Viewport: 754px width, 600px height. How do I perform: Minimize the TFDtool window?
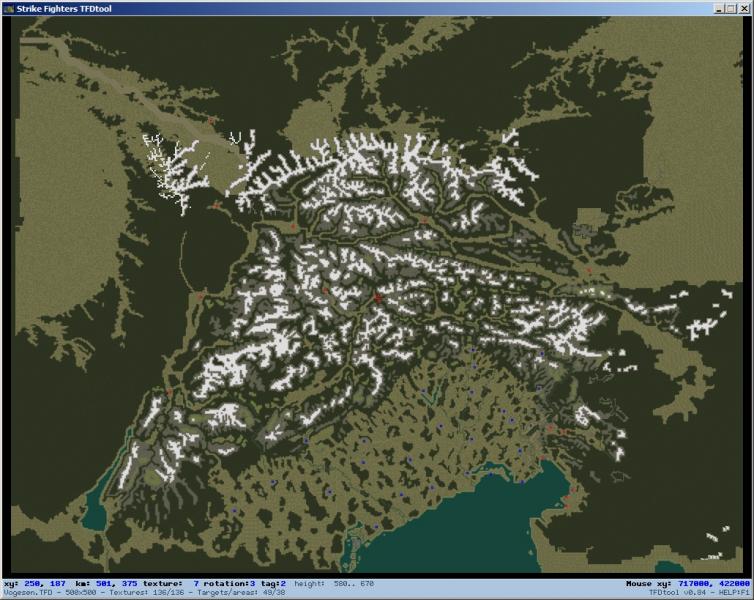719,9
